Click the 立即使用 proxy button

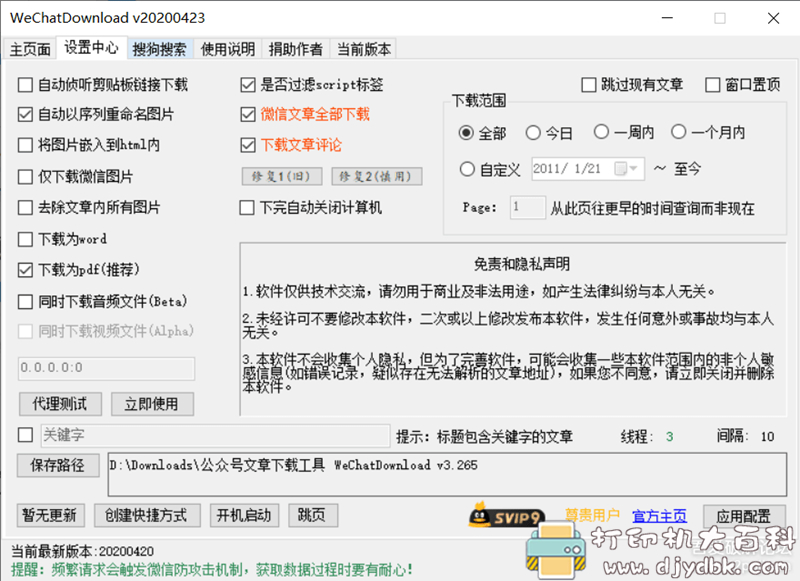click(x=152, y=404)
